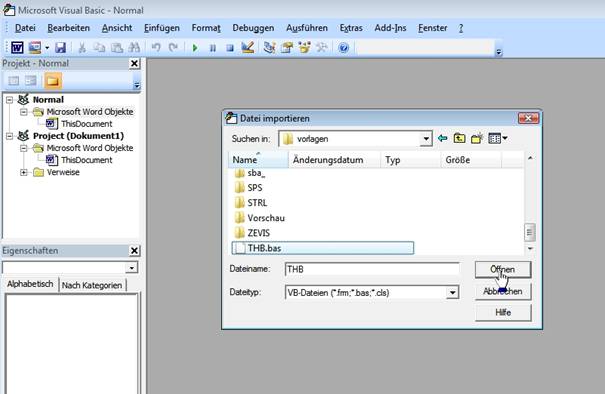Click the Reset stop icon

[230, 48]
